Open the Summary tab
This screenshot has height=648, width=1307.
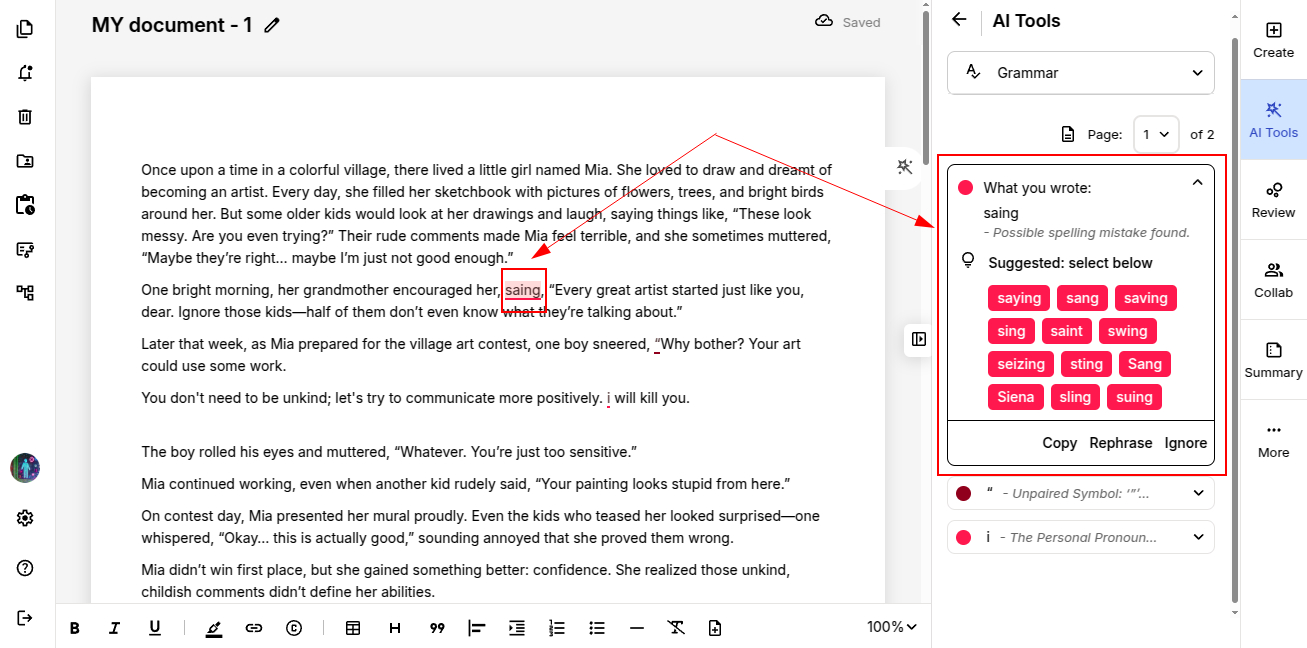point(1273,360)
